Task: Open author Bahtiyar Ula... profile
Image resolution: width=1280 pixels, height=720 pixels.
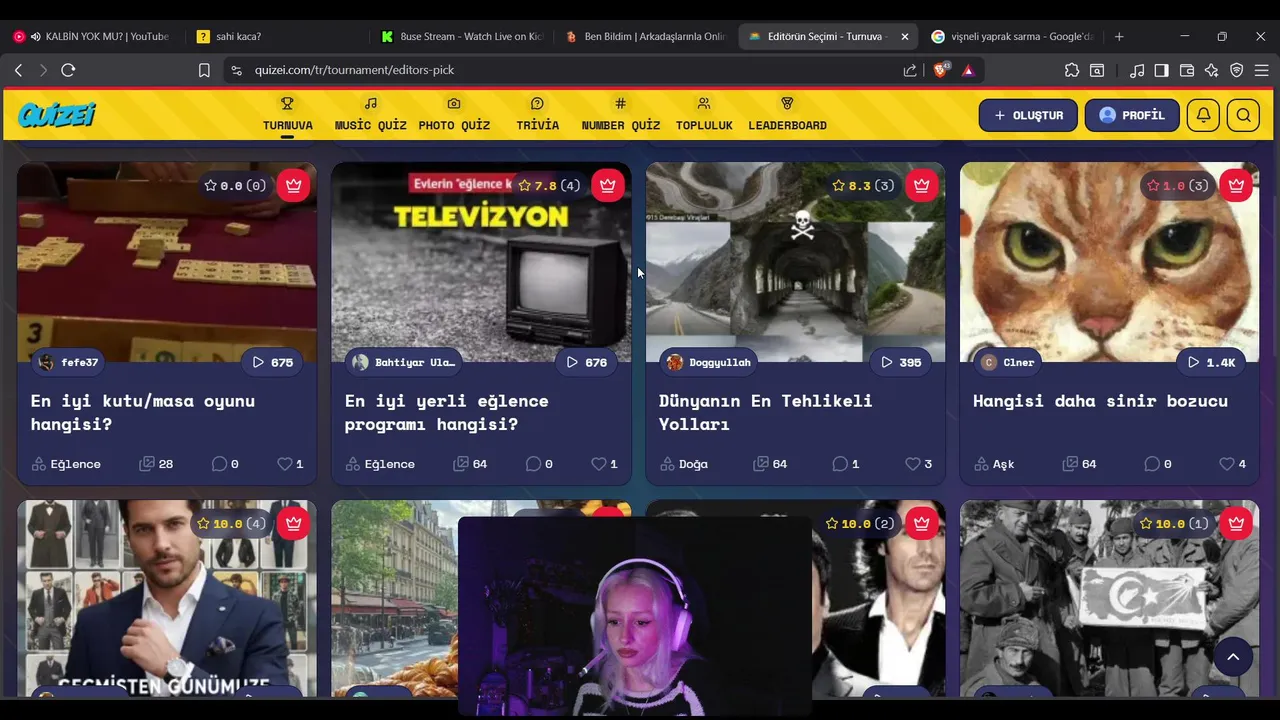Action: click(405, 362)
